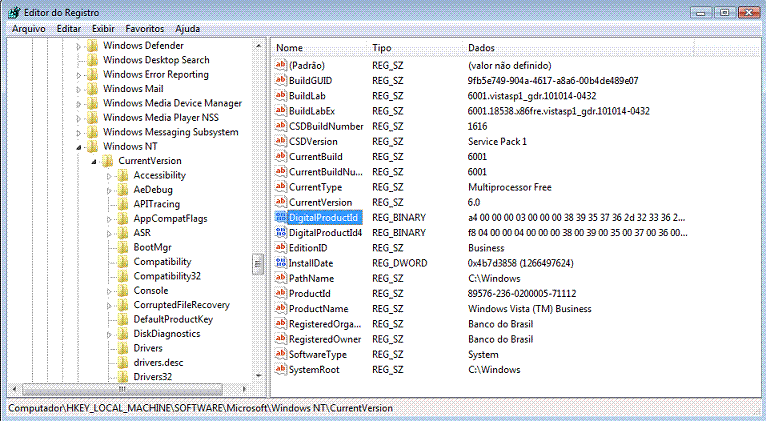The width and height of the screenshot is (766, 421).
Task: Click the PathName string icon
Action: pos(280,278)
